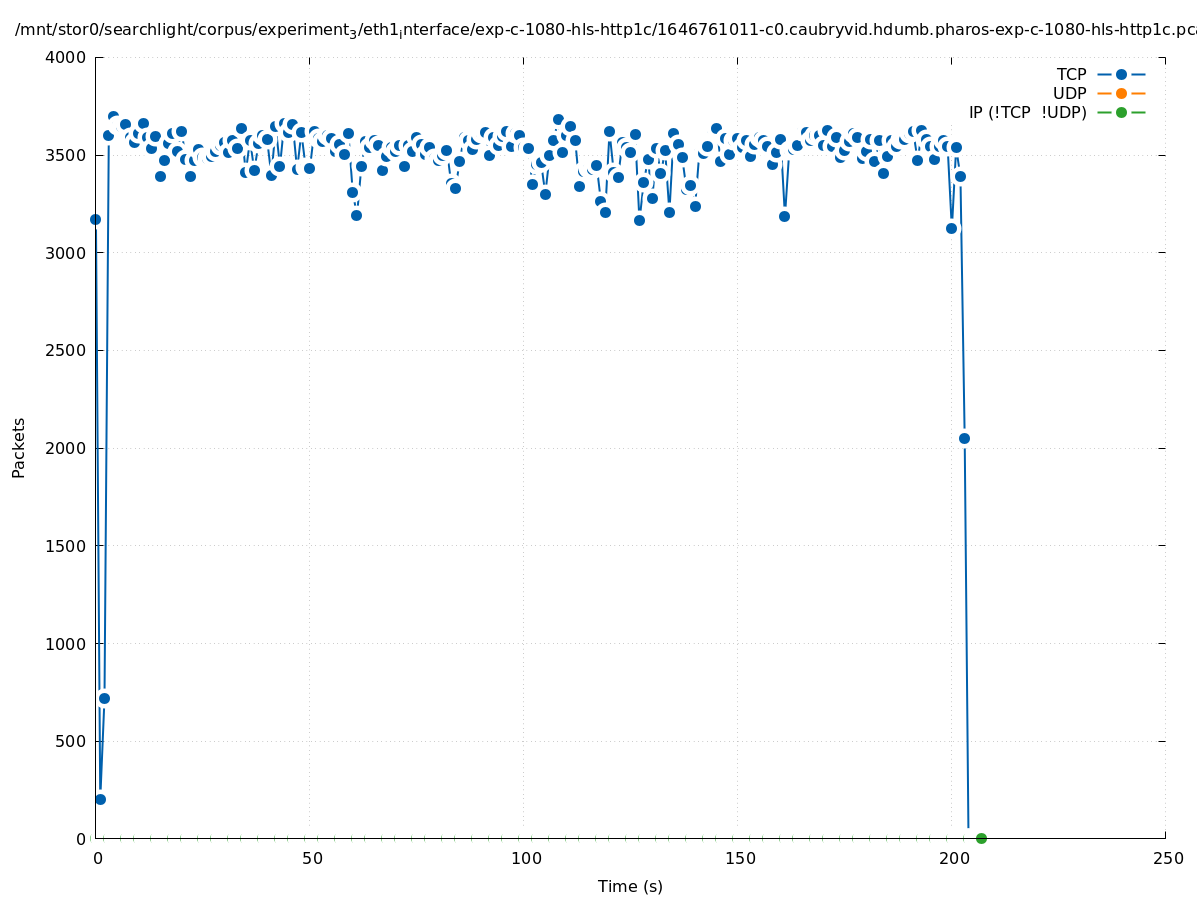The height and width of the screenshot is (900, 1197).
Task: Toggle the UDP series via its legend label
Action: [x=1069, y=93]
